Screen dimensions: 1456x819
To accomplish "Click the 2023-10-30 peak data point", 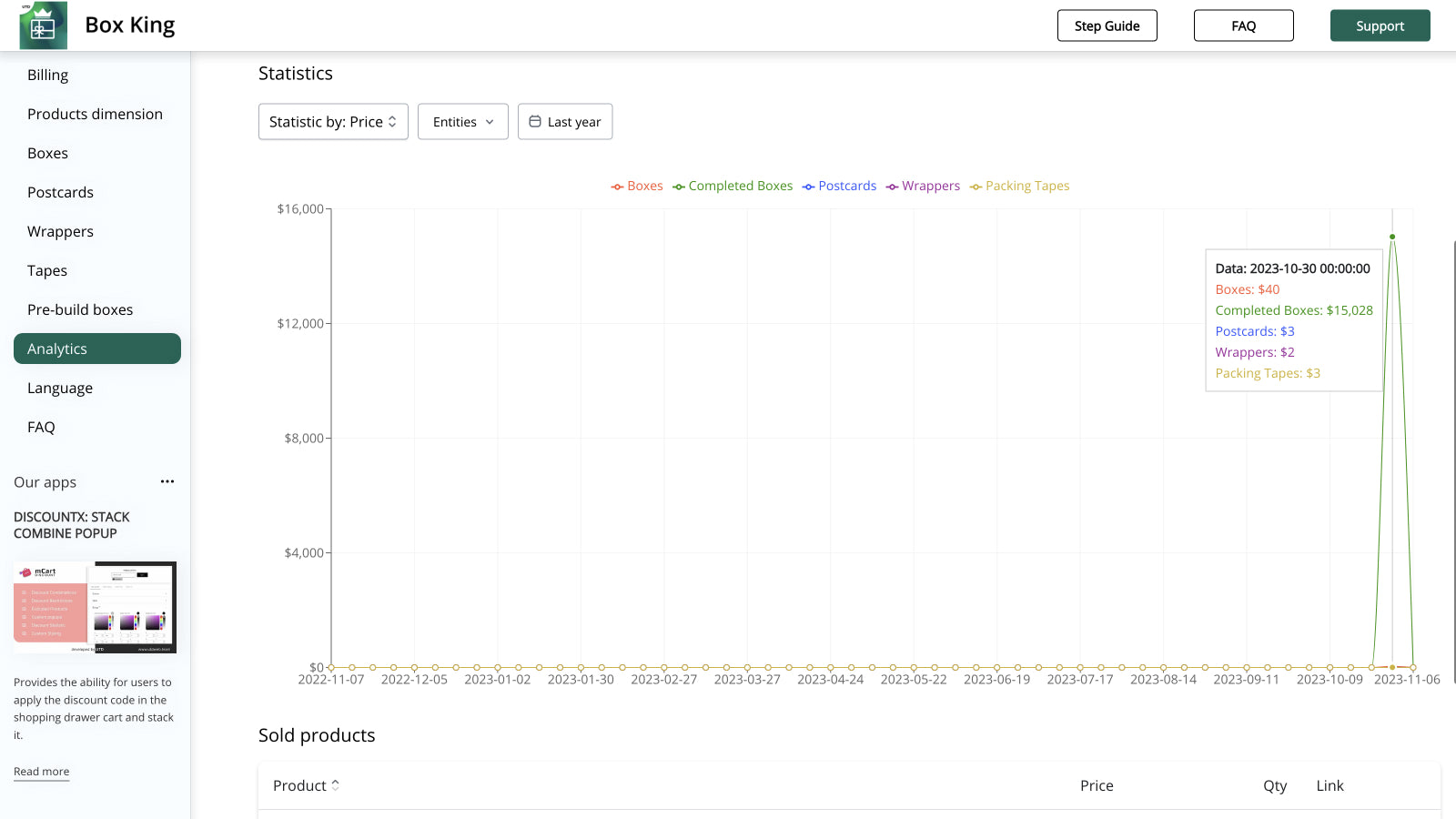I will (1391, 237).
